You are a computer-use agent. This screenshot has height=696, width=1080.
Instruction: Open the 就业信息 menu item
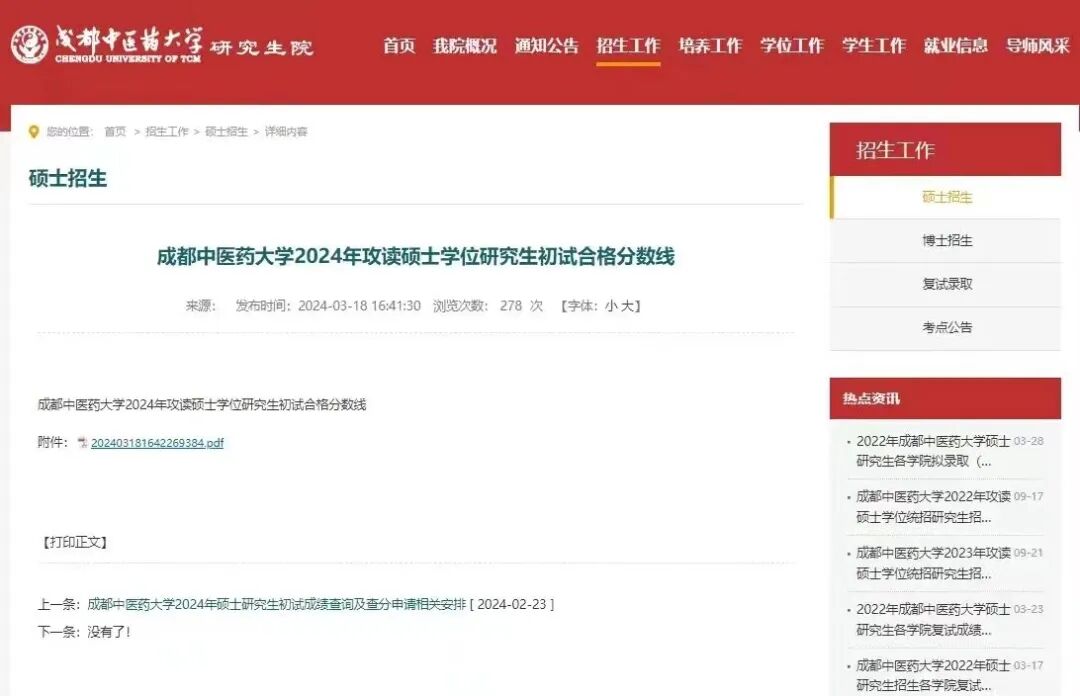tap(955, 45)
